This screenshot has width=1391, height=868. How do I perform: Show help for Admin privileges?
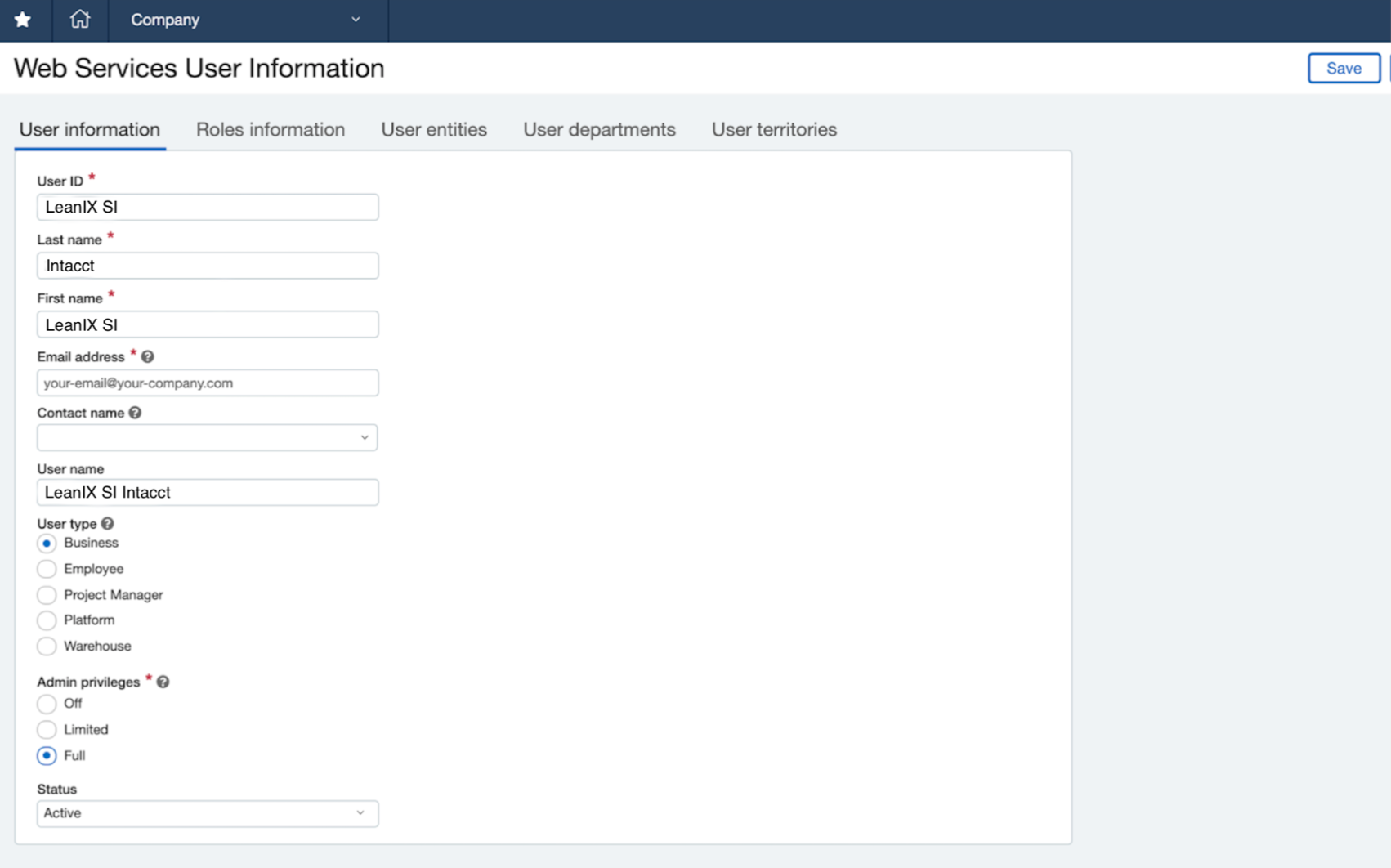(x=163, y=682)
